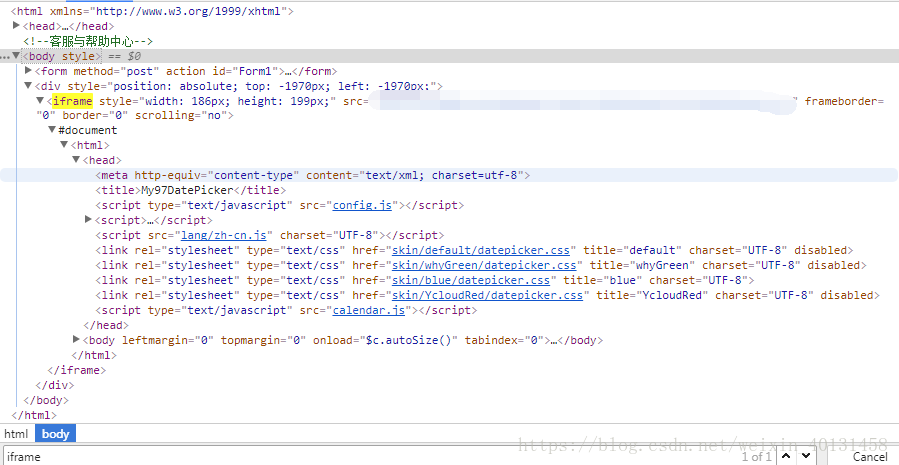Select the green HTML comment line
The width and height of the screenshot is (899, 465).
(88, 41)
